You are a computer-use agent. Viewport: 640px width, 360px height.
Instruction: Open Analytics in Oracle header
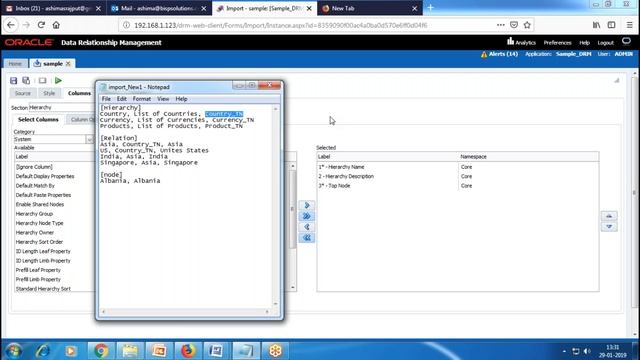[521, 42]
